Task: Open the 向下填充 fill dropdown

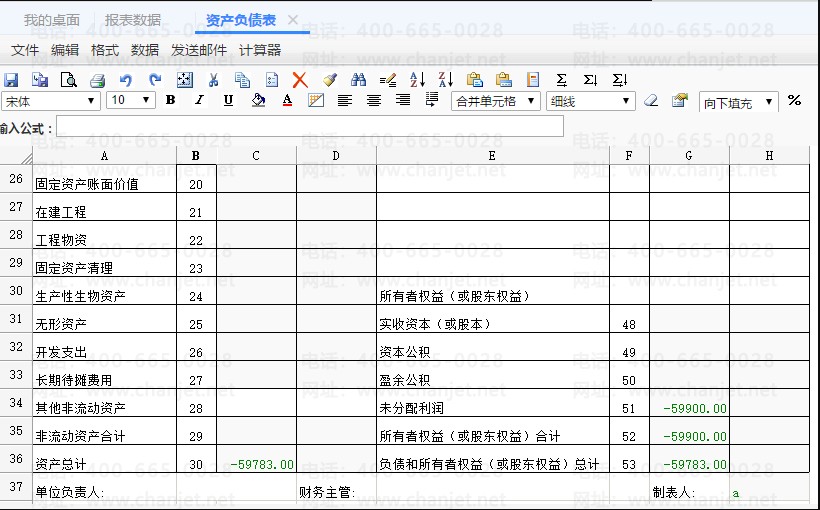Action: 738,102
